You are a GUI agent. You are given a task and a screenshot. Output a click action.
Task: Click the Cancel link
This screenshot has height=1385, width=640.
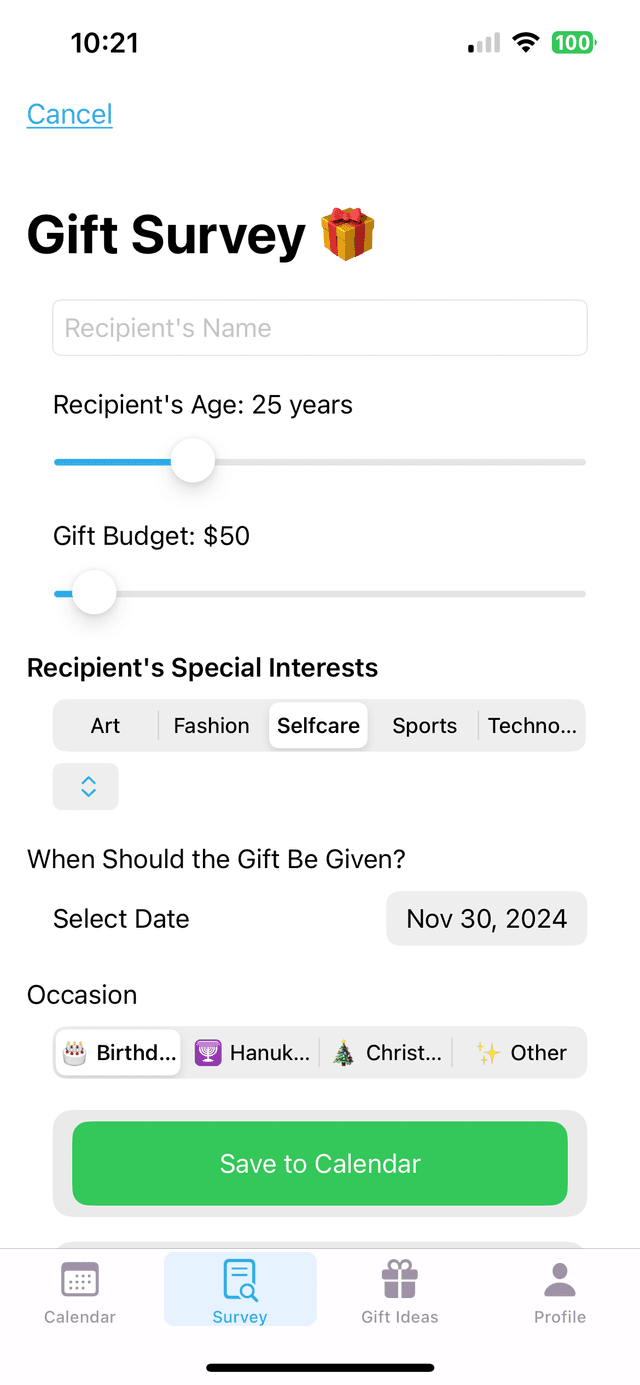pos(69,113)
